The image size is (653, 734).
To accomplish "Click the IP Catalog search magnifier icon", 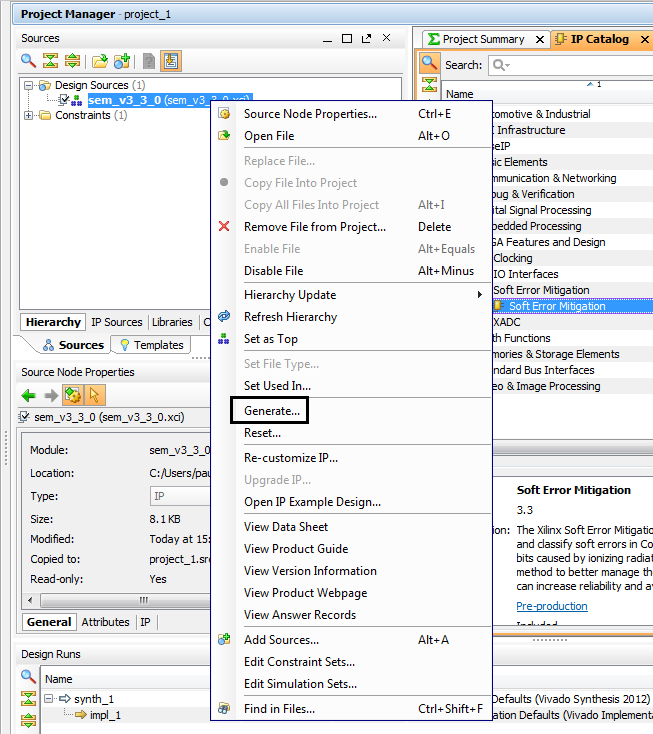I will [429, 64].
